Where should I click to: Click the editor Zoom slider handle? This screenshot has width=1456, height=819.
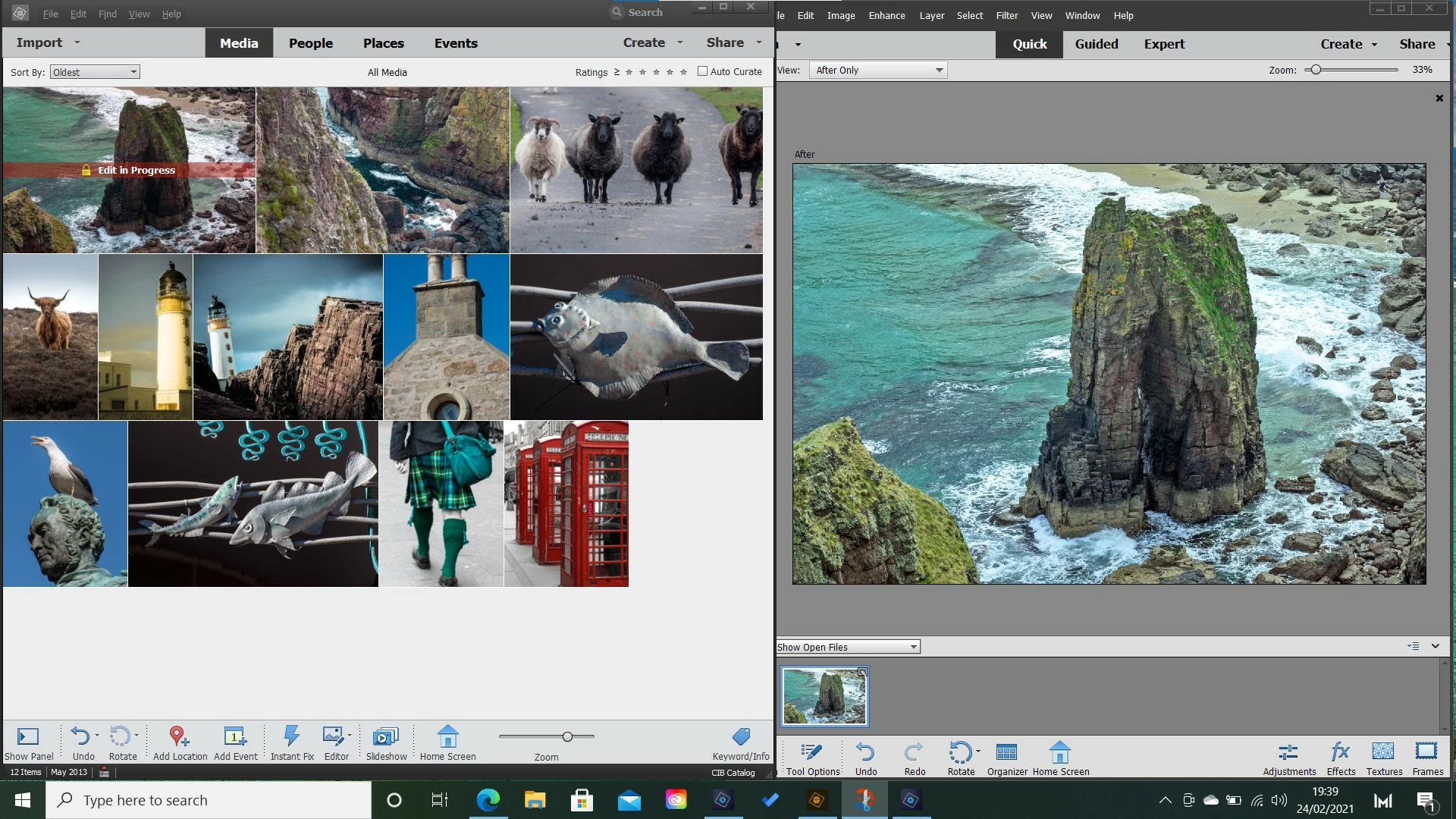point(1316,70)
